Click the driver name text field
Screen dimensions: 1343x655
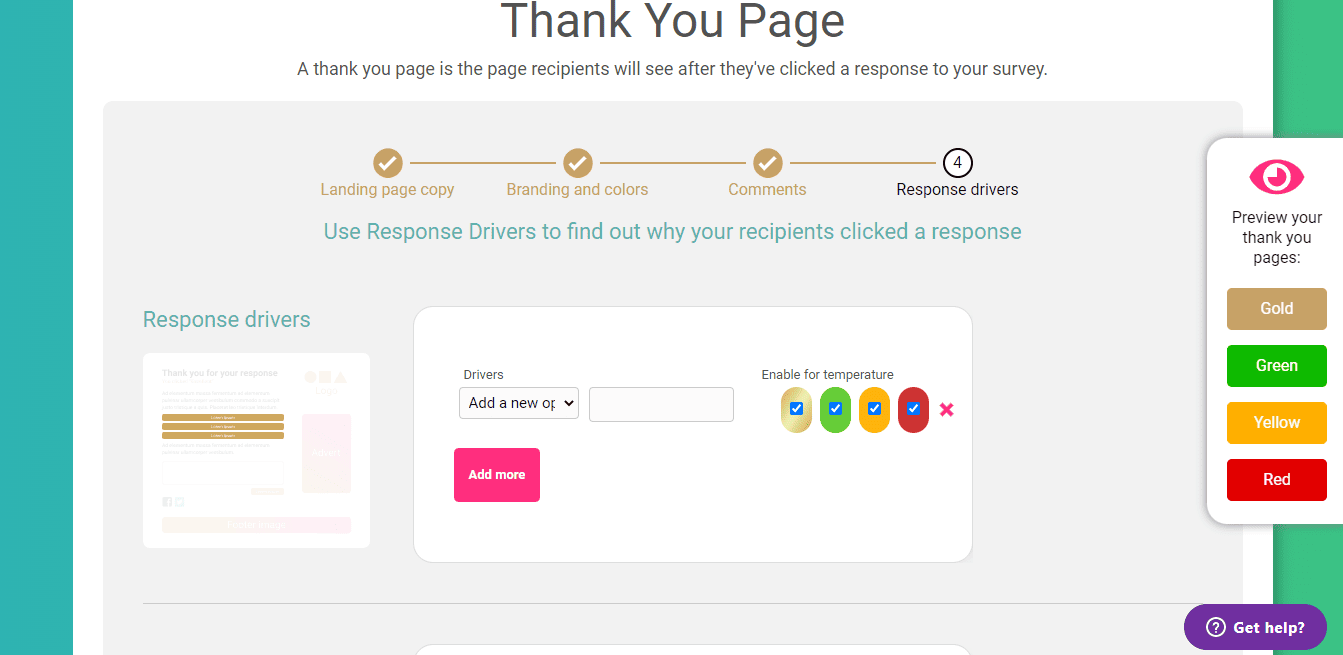(x=661, y=404)
